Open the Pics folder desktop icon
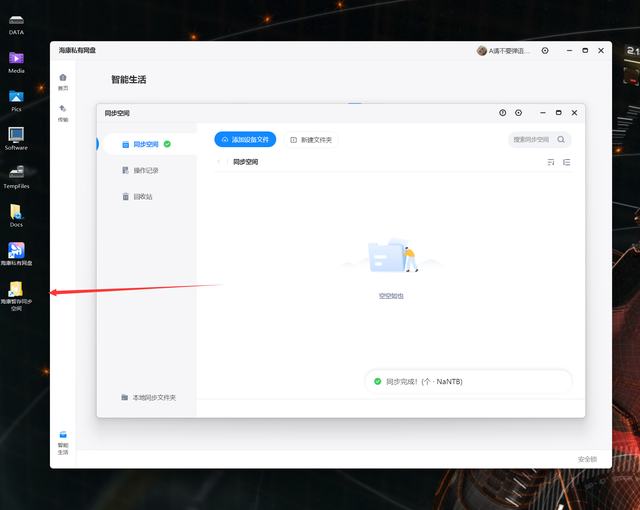 [16, 101]
